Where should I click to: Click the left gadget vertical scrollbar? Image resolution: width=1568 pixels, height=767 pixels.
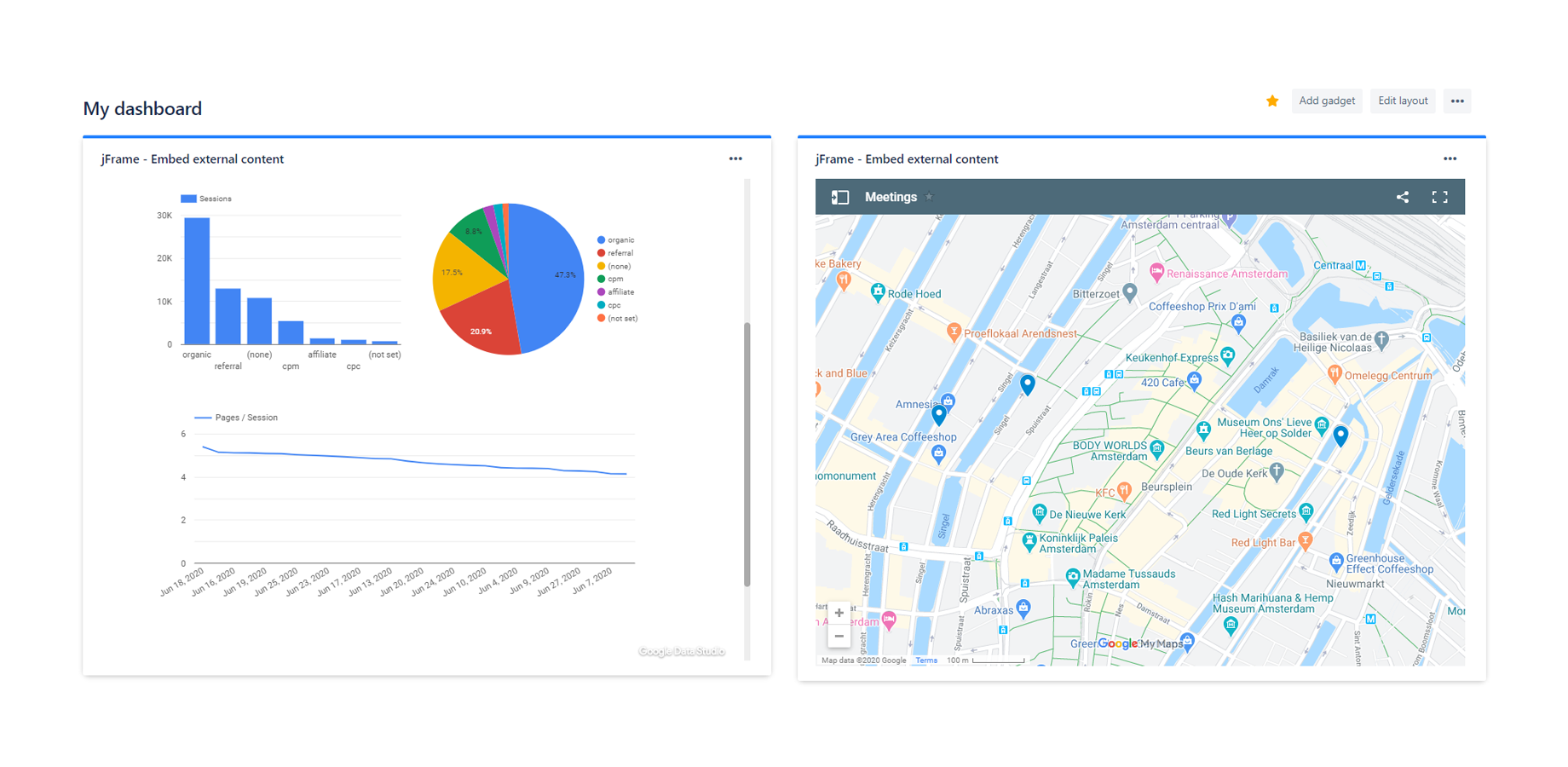(x=747, y=454)
